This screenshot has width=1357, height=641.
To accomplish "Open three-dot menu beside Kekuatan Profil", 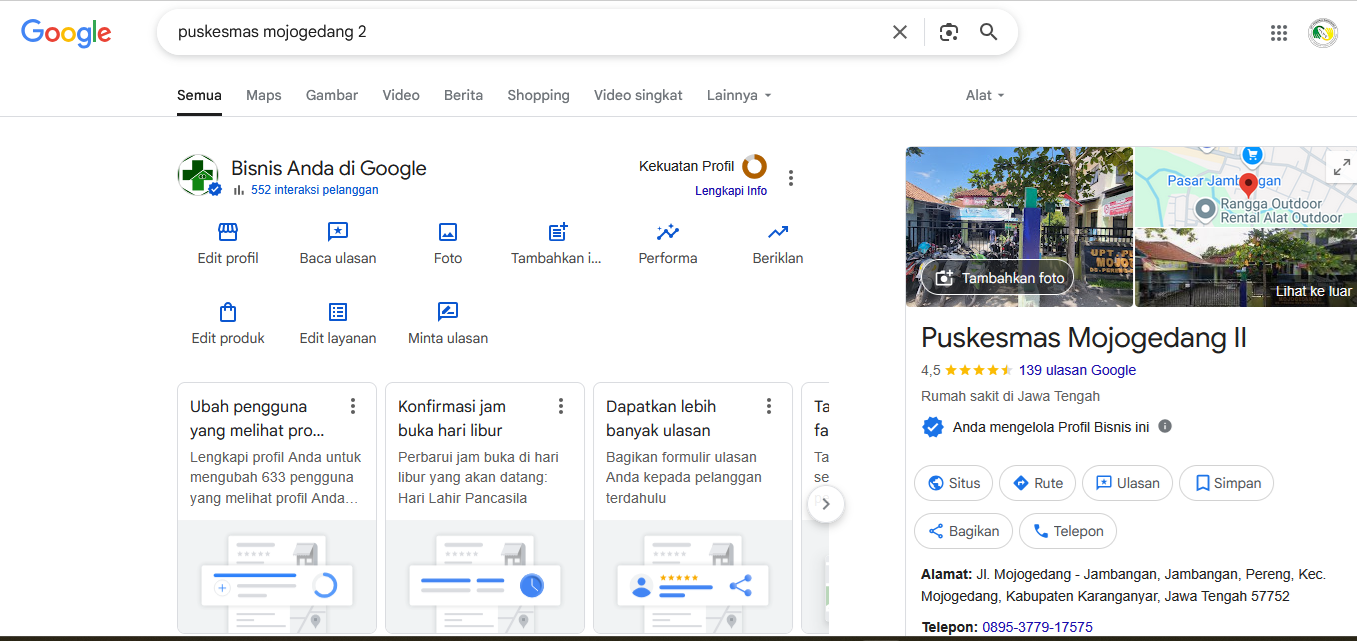I will tap(791, 178).
